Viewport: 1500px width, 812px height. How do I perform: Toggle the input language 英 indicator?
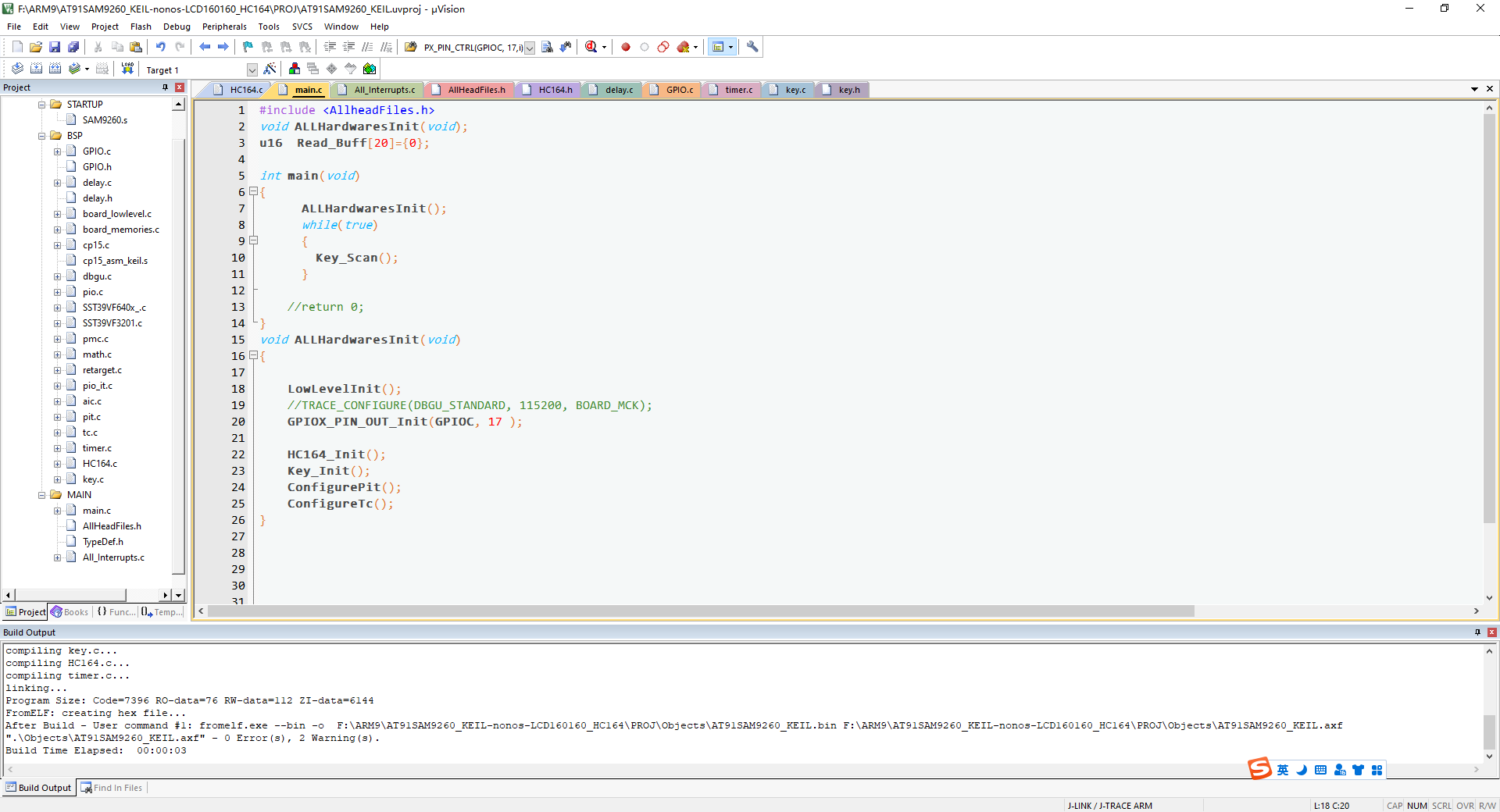click(x=1283, y=771)
